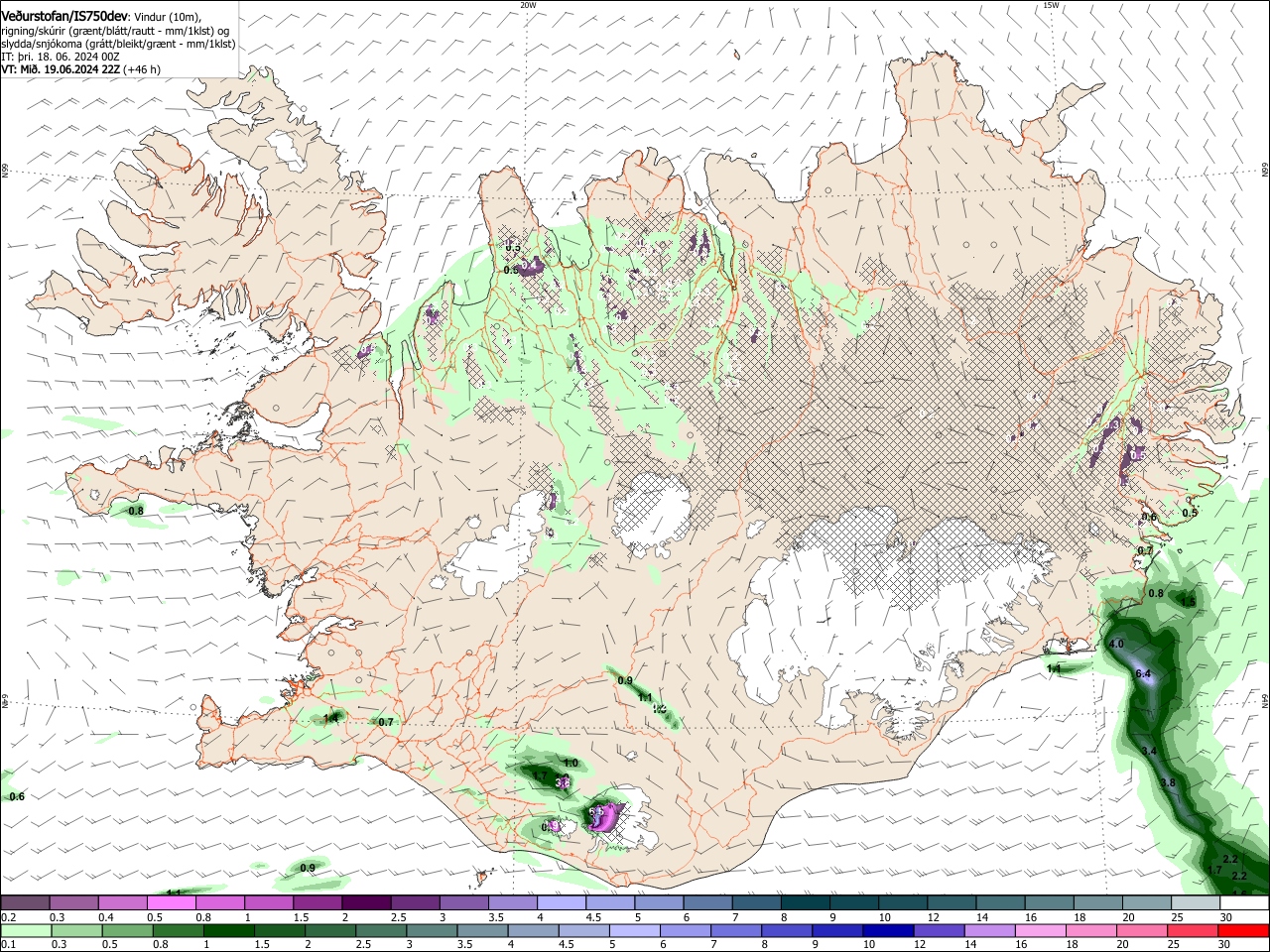Click the Veðurstofan/IS750dev title text

pos(64,16)
